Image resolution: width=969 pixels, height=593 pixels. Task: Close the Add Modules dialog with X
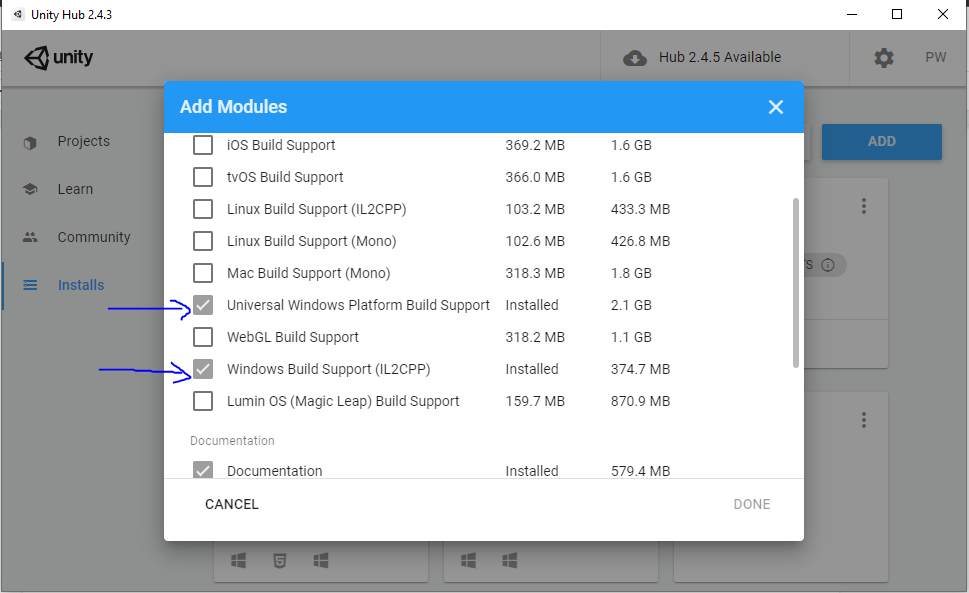776,107
